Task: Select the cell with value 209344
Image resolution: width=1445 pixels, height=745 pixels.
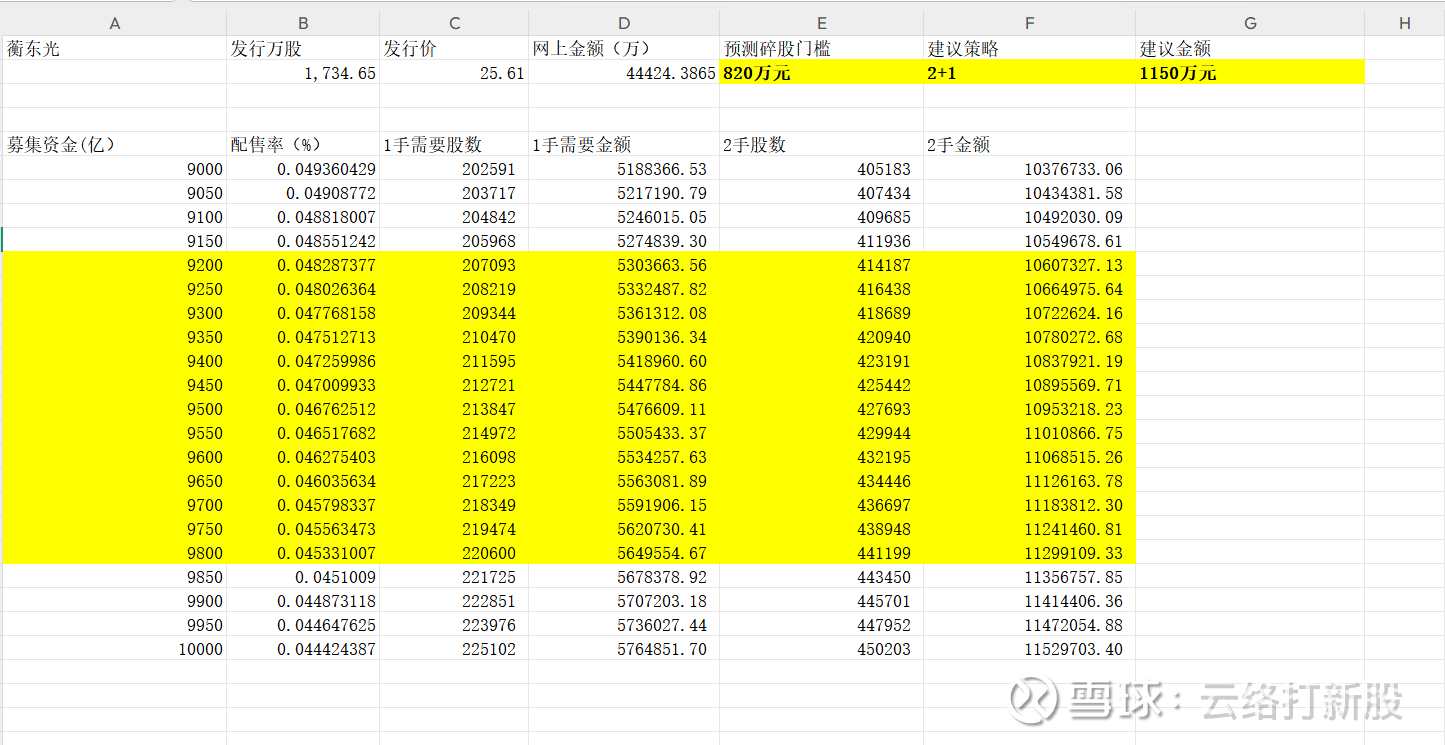Action: [454, 313]
